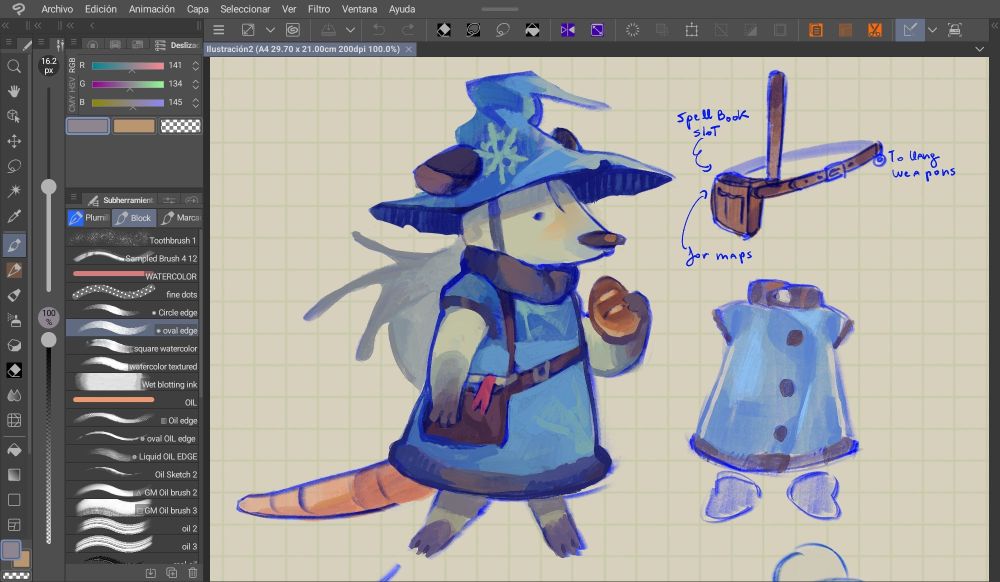Select the Liquid OIL EDGE brush

133,456
